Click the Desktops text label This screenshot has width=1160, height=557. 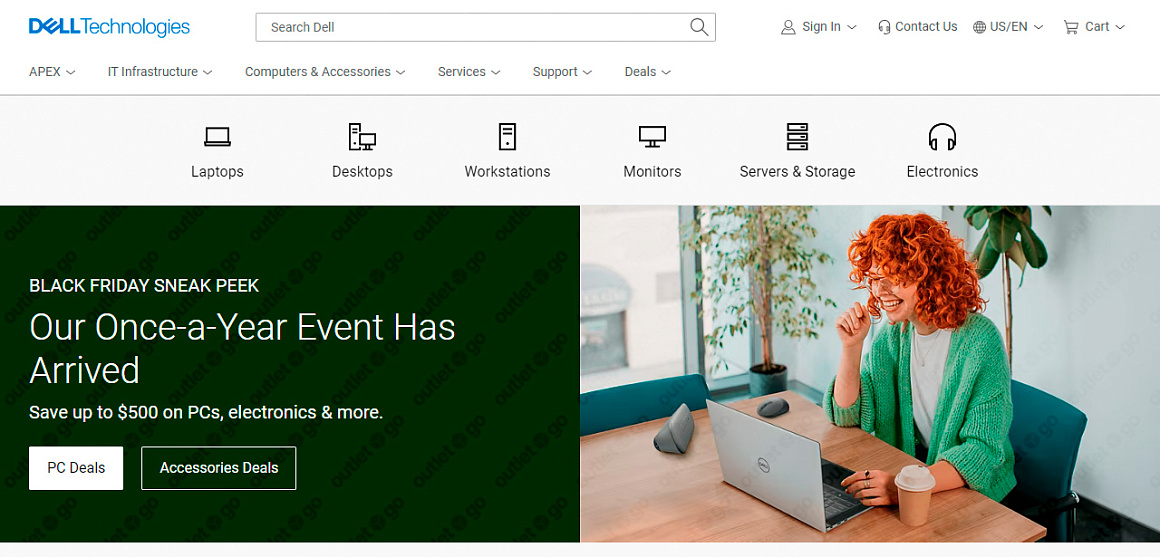362,172
